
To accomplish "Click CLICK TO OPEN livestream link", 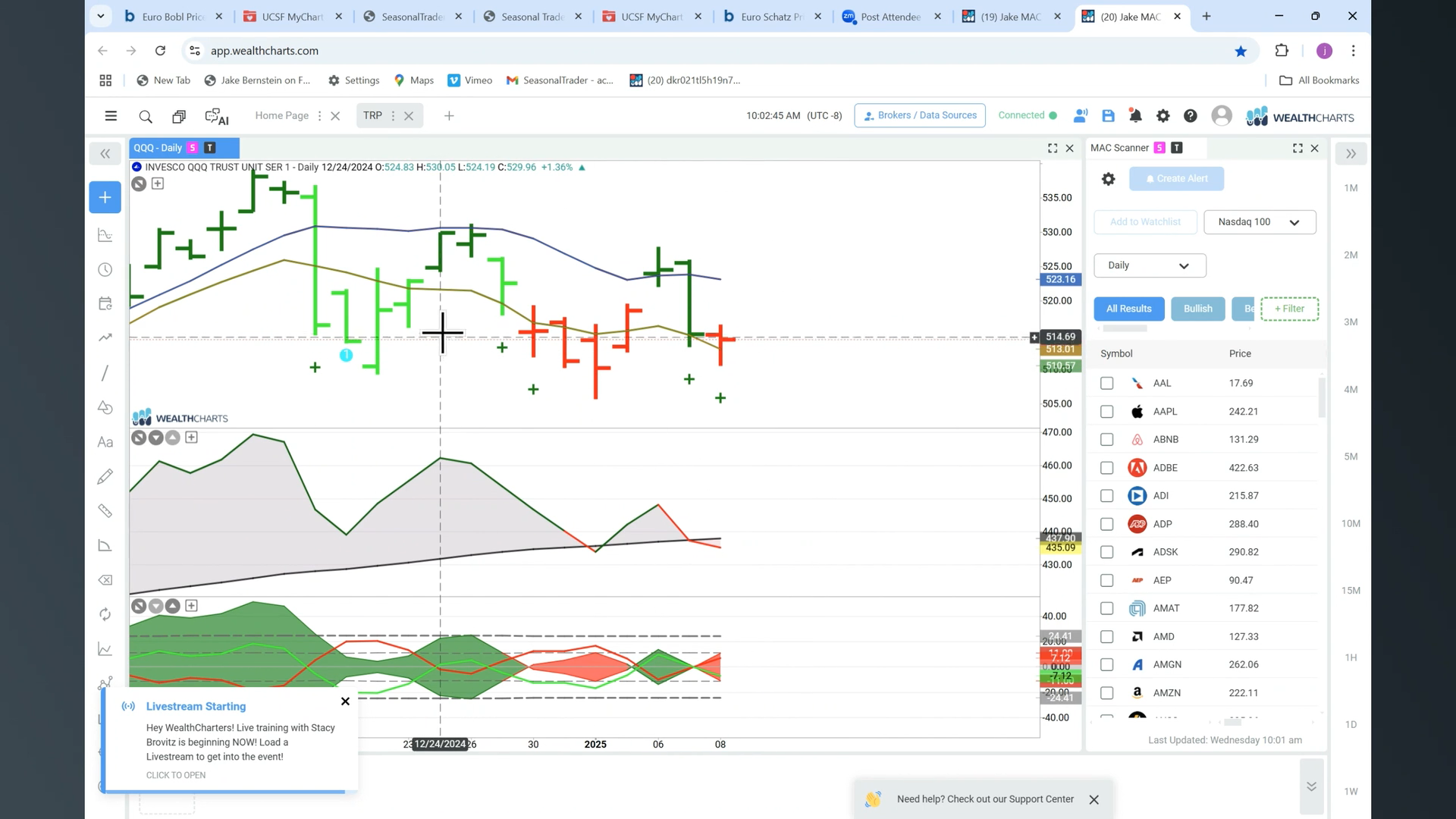I will tap(176, 775).
